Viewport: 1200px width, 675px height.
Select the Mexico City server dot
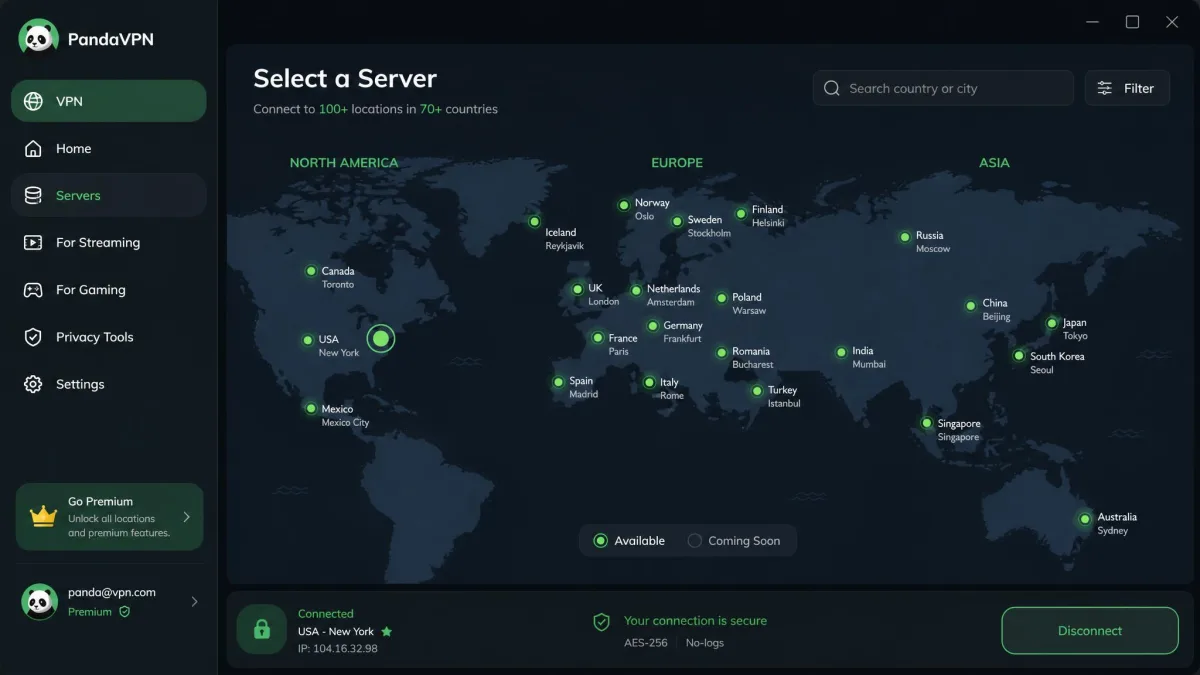[x=311, y=408]
